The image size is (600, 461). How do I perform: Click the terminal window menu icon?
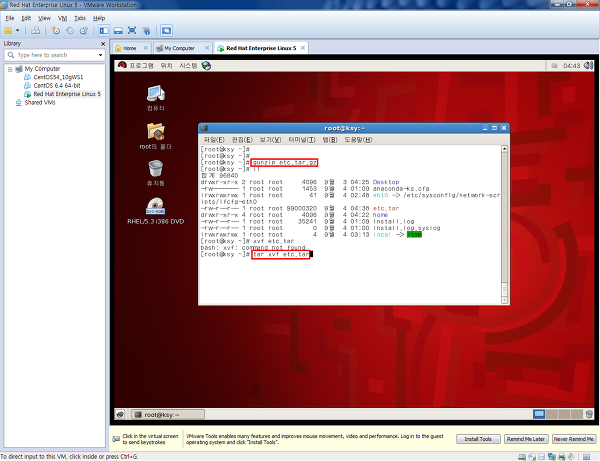(x=204, y=128)
